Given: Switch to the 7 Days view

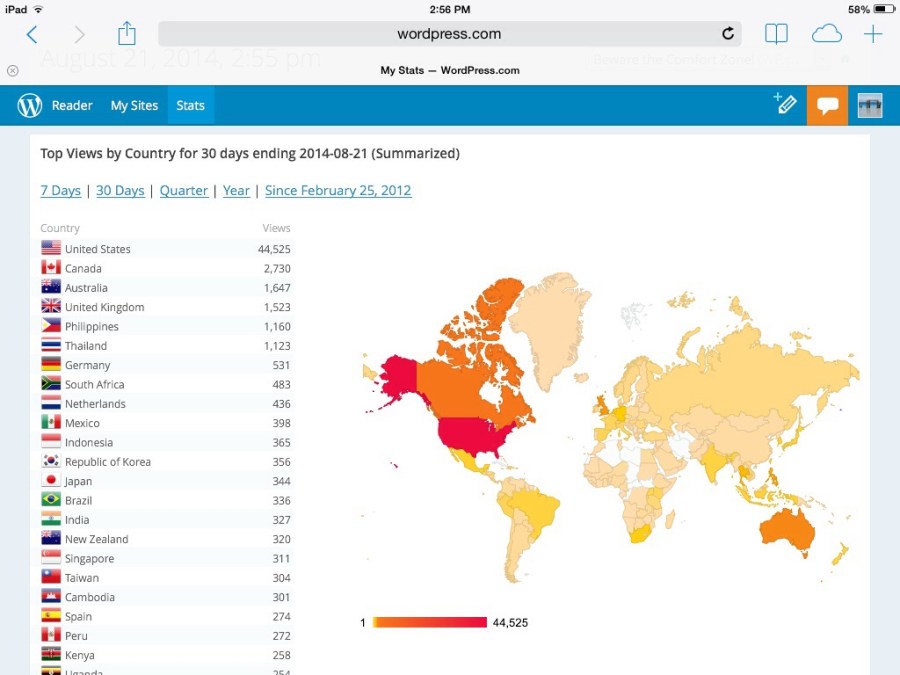Looking at the screenshot, I should (x=60, y=190).
